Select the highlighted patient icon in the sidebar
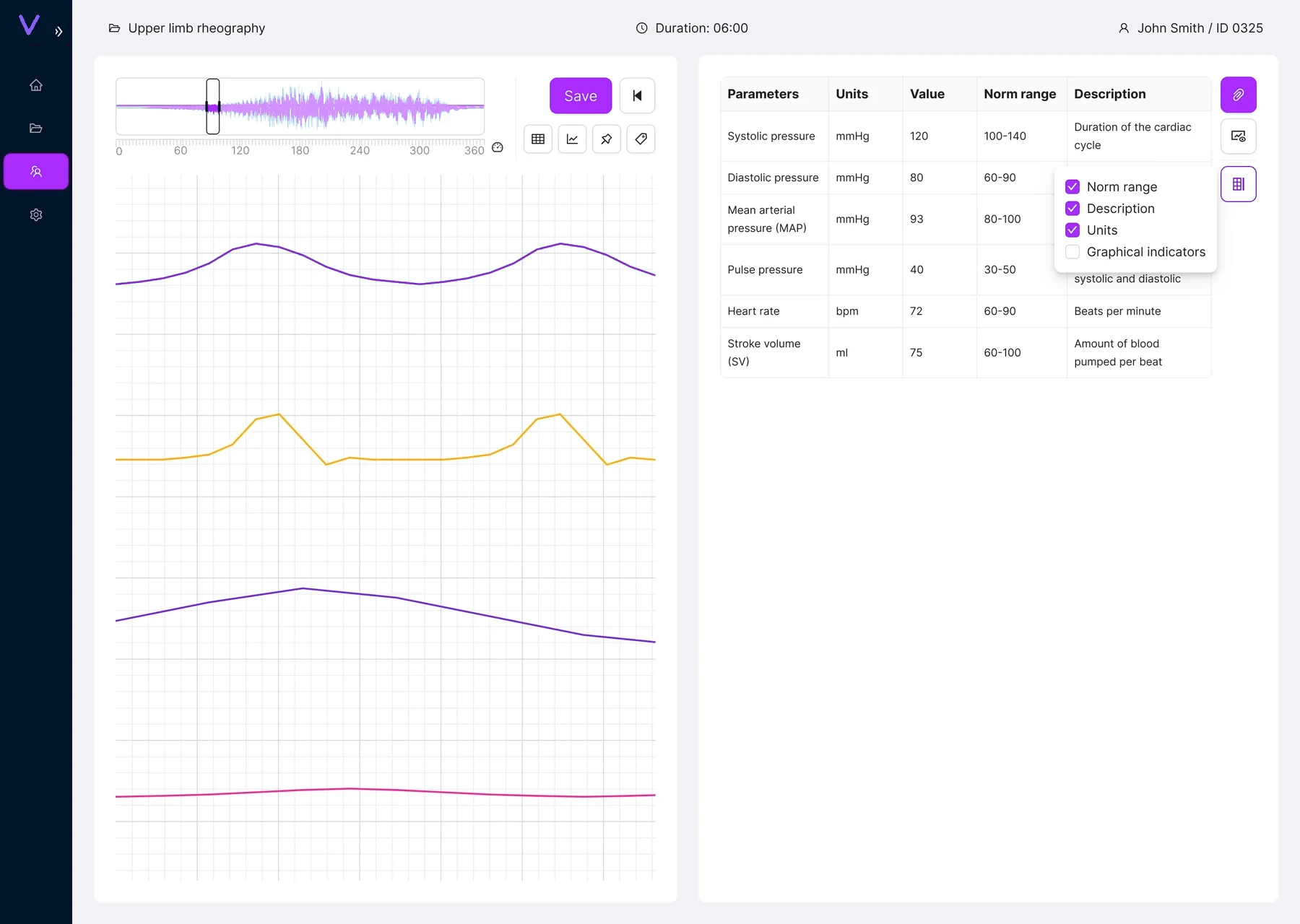Image resolution: width=1300 pixels, height=924 pixels. [x=36, y=171]
